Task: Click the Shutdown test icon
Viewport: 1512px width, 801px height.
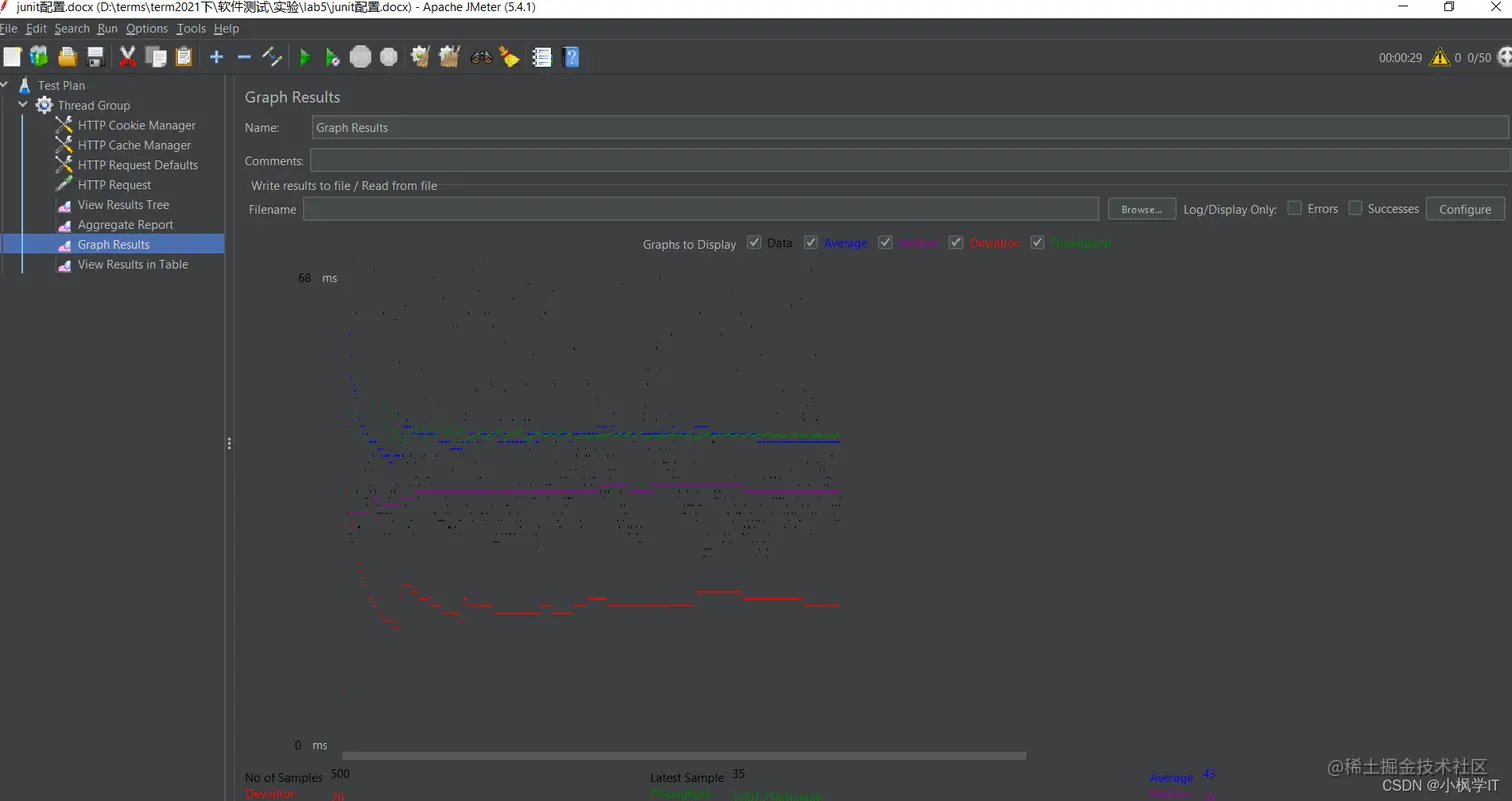Action: [389, 57]
